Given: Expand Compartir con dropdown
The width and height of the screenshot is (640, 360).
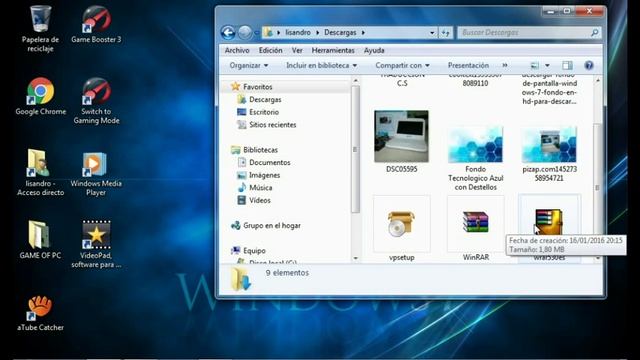Looking at the screenshot, I should tap(402, 65).
